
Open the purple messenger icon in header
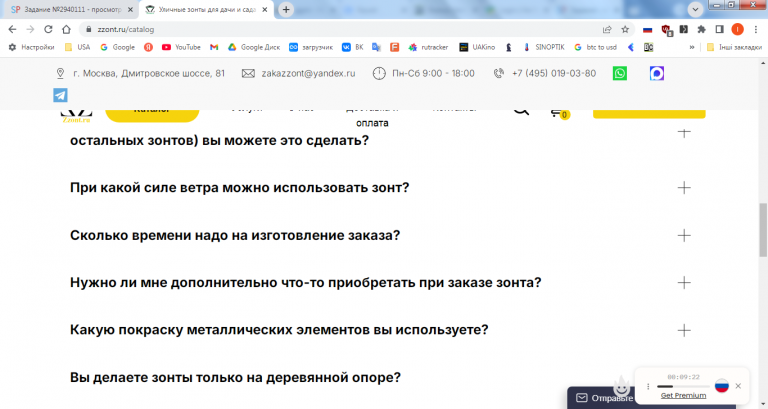tap(656, 73)
